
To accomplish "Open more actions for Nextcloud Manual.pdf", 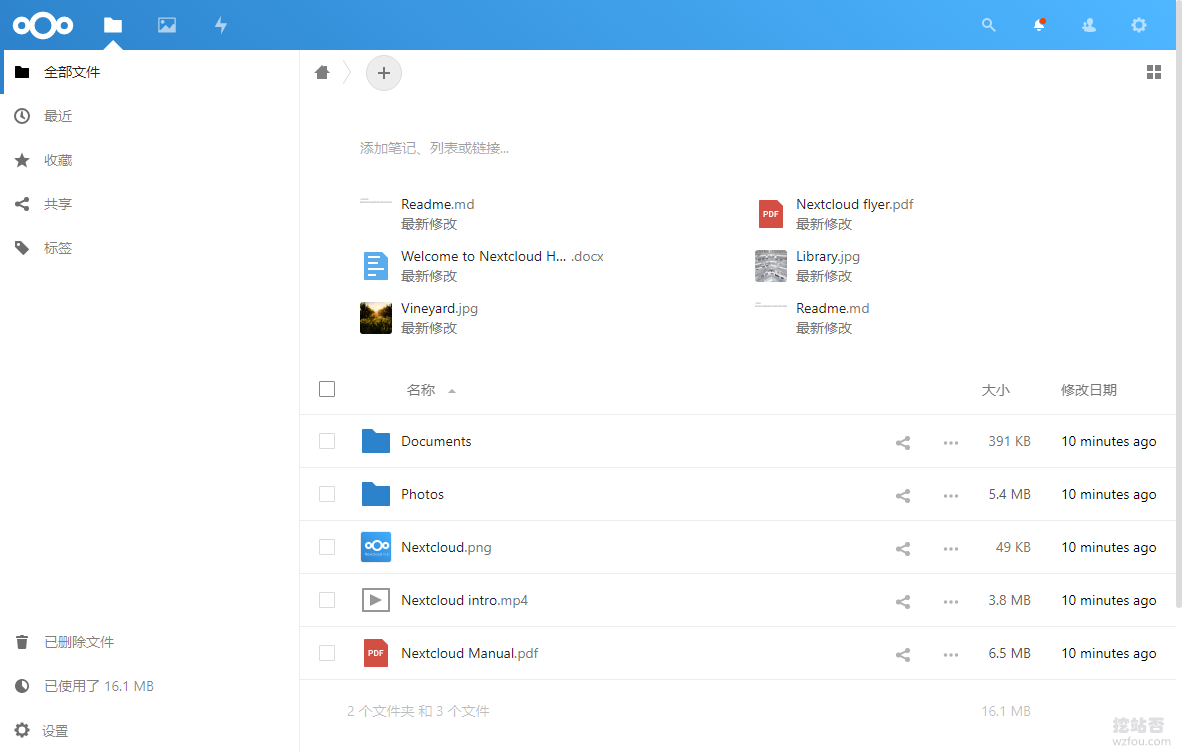I will (x=951, y=654).
